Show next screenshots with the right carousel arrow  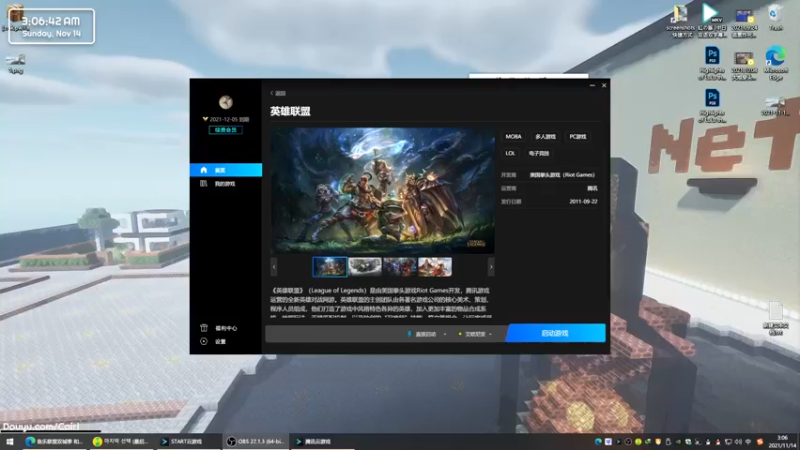[x=491, y=267]
